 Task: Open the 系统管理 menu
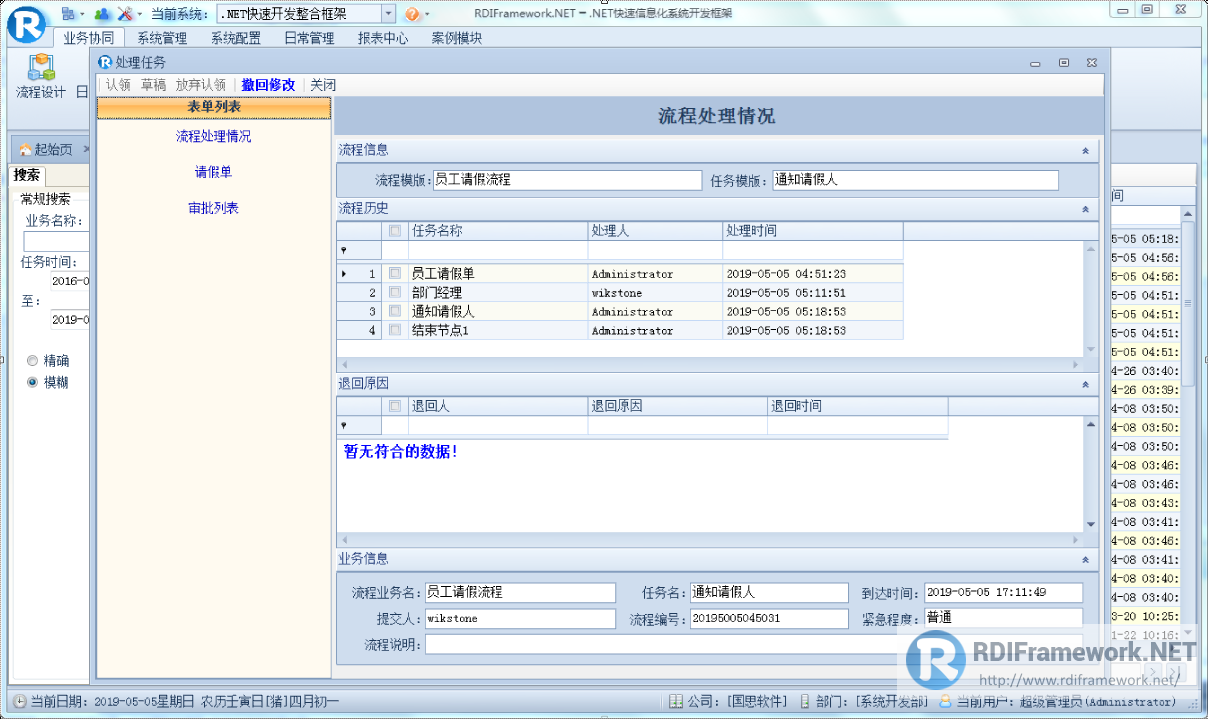(161, 37)
